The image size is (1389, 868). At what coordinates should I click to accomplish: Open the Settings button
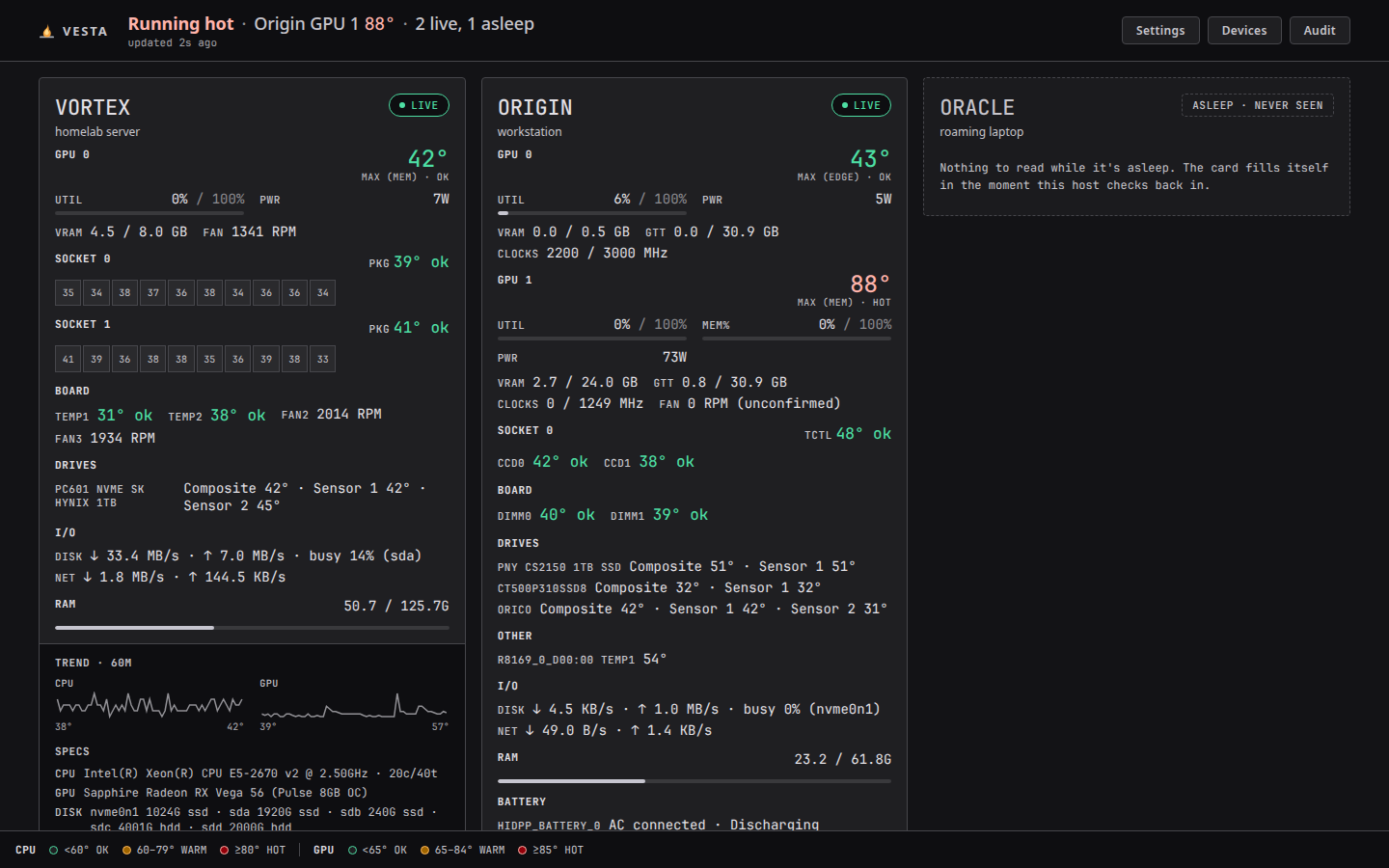coord(1160,31)
